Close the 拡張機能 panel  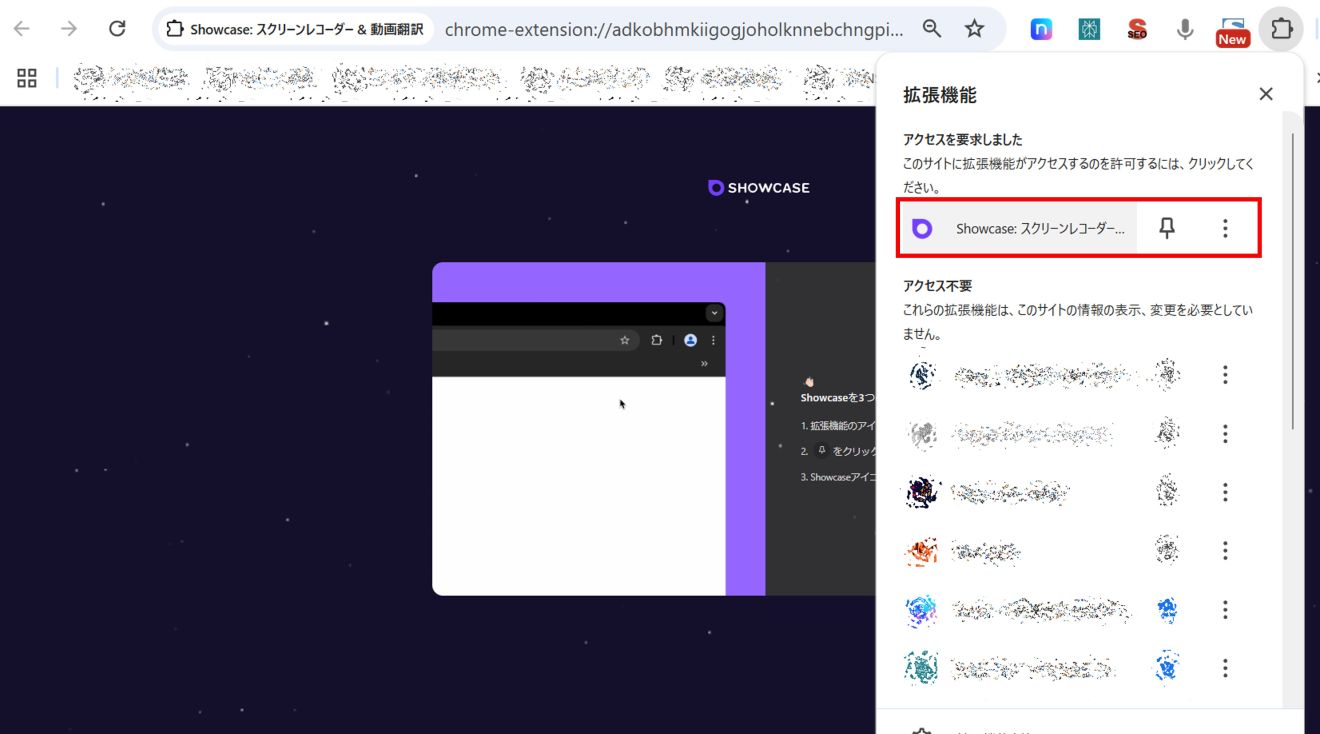point(1266,94)
